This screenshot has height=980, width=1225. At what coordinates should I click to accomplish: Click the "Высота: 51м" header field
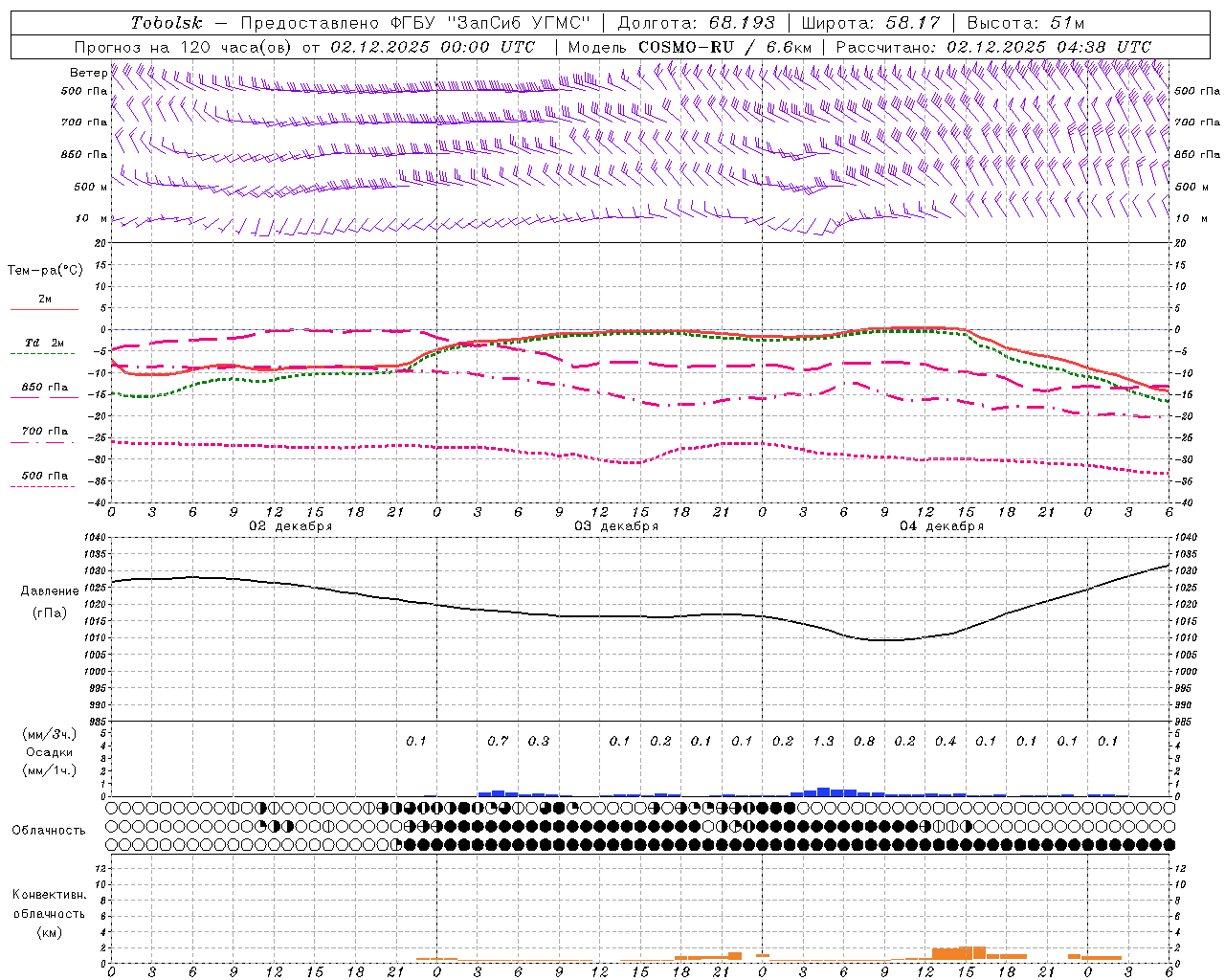1026,23
